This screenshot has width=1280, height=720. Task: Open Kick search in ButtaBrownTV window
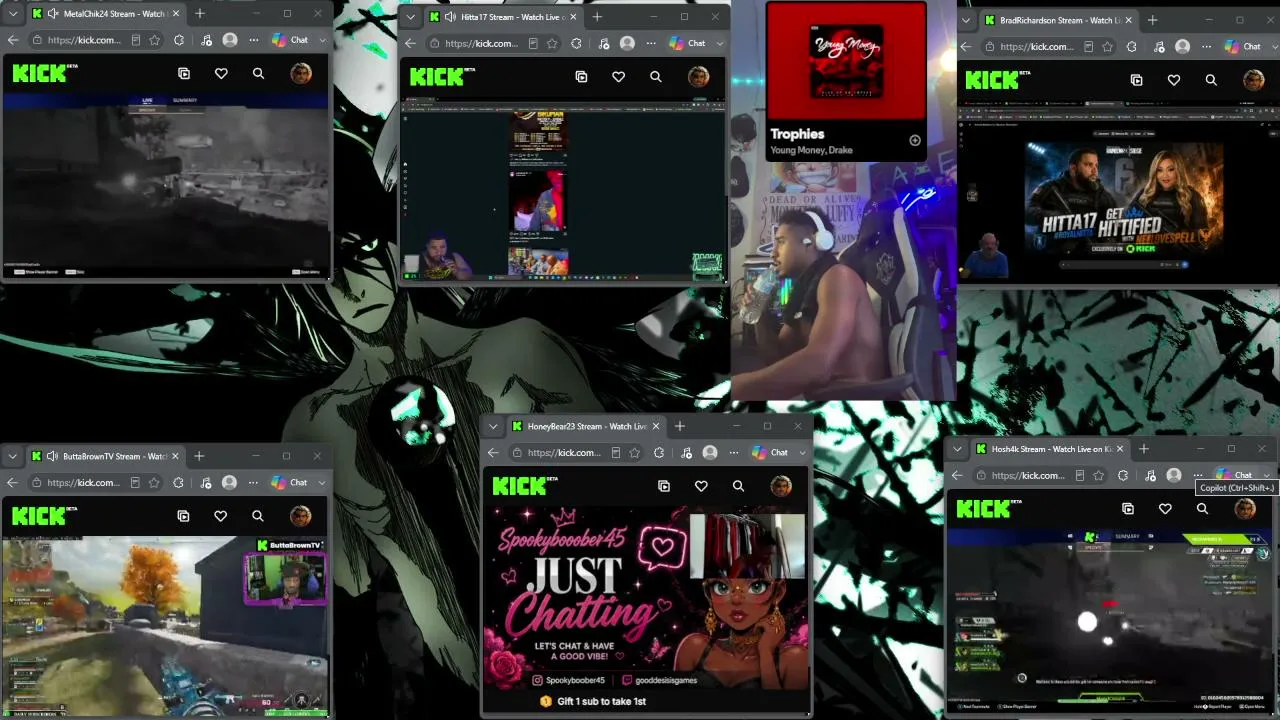[257, 516]
